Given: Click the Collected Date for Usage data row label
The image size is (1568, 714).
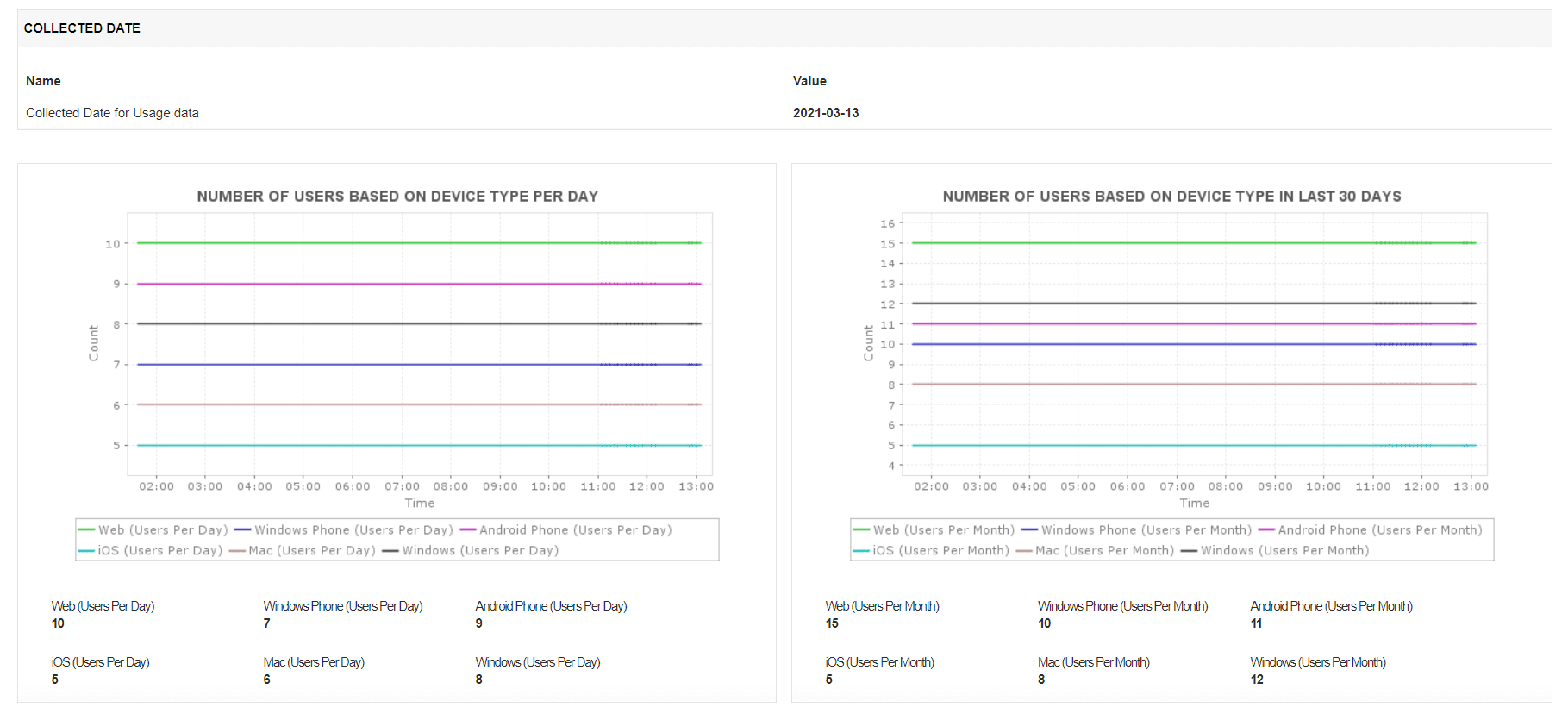Looking at the screenshot, I should tap(112, 113).
